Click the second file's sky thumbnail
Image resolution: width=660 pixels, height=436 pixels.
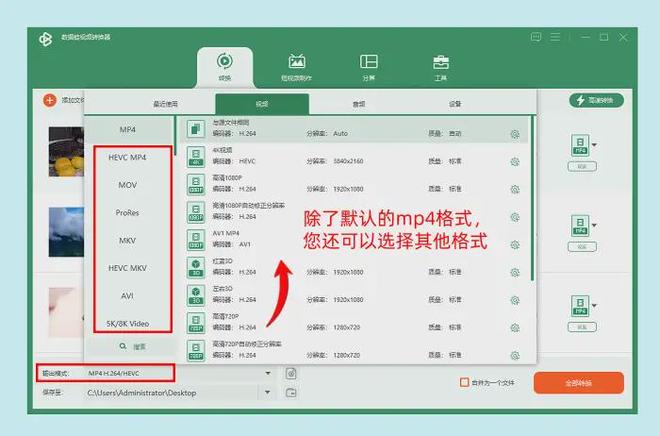pos(66,232)
